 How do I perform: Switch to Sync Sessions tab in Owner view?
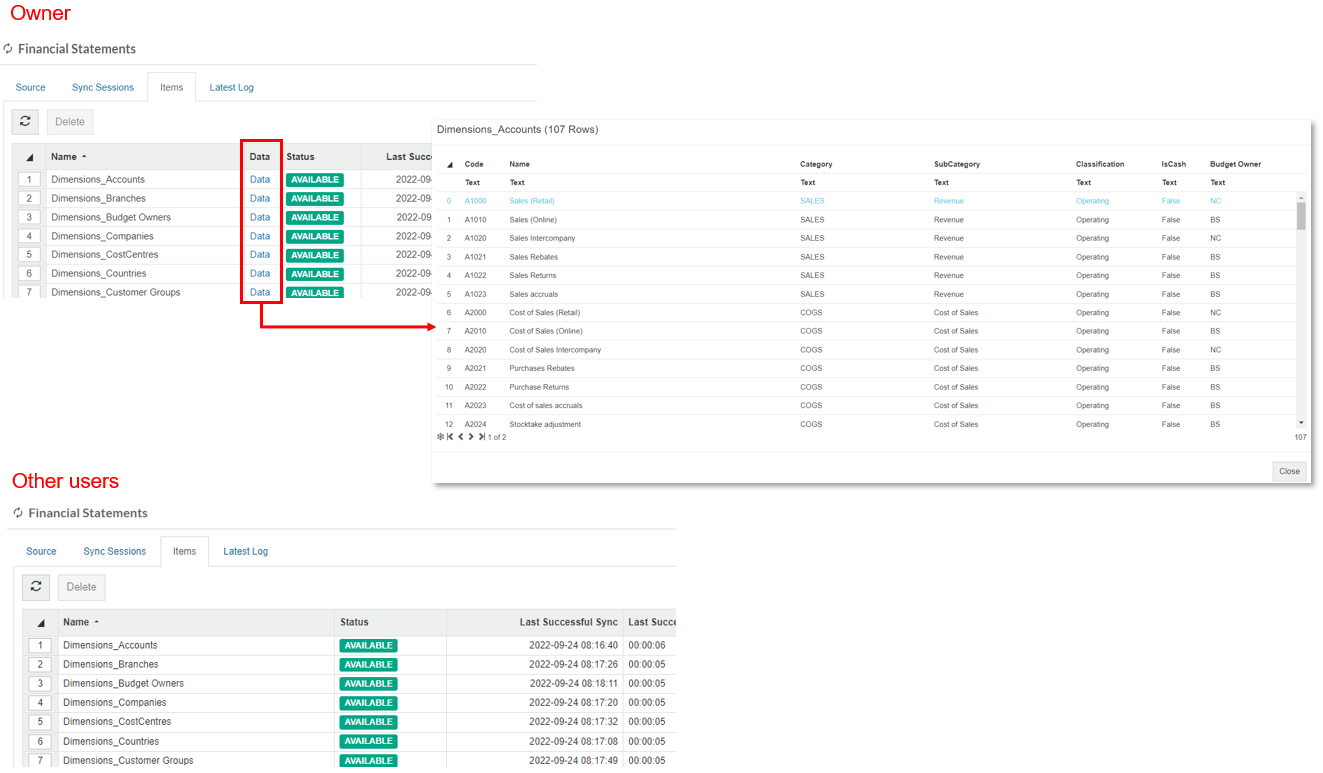pos(102,88)
